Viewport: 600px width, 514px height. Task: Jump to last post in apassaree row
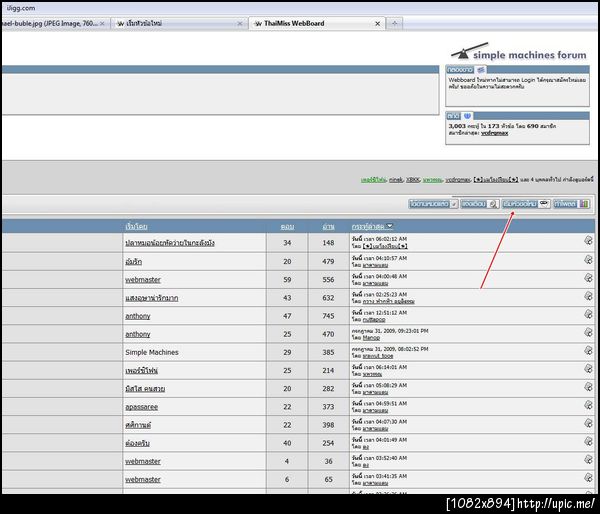click(588, 405)
